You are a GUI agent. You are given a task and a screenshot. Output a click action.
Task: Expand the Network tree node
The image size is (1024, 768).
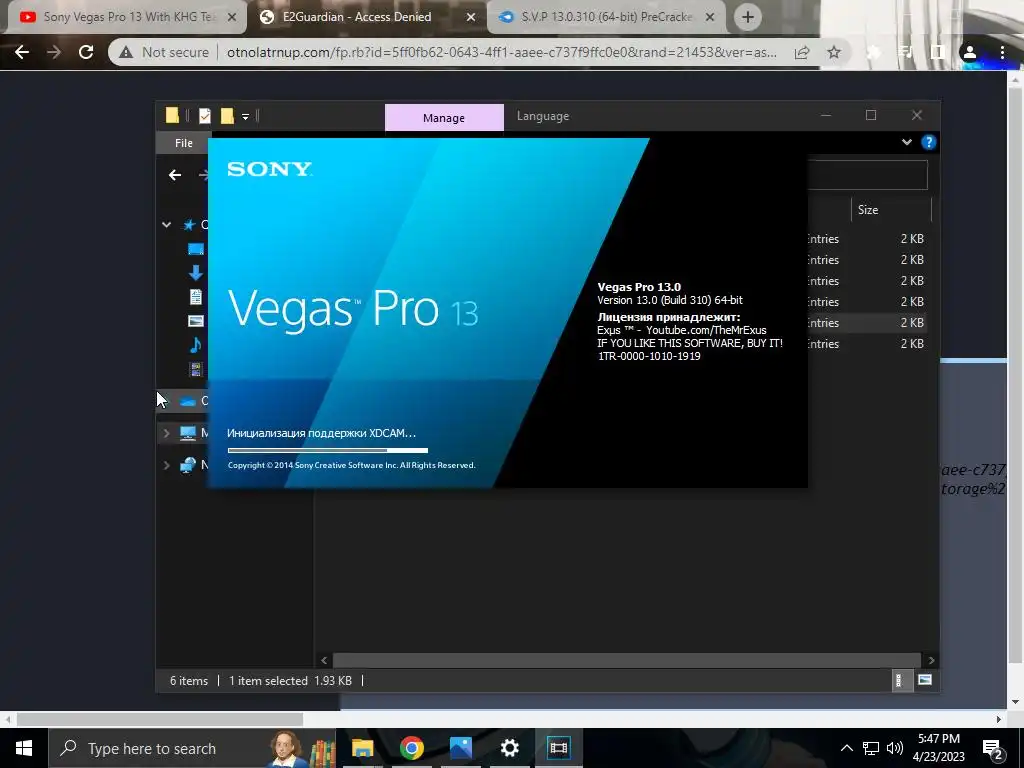(x=167, y=465)
